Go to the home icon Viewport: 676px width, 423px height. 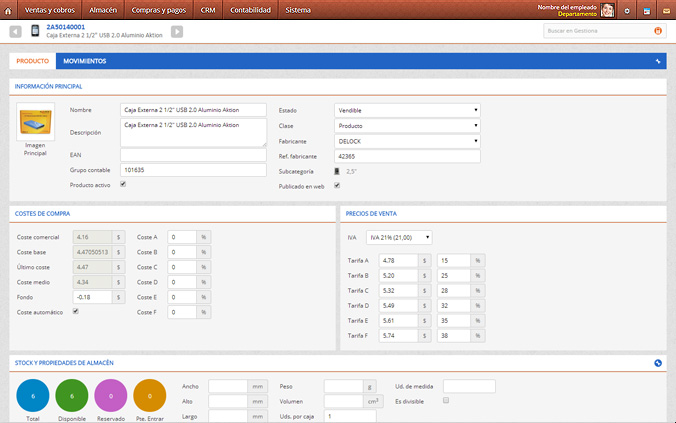tap(9, 10)
